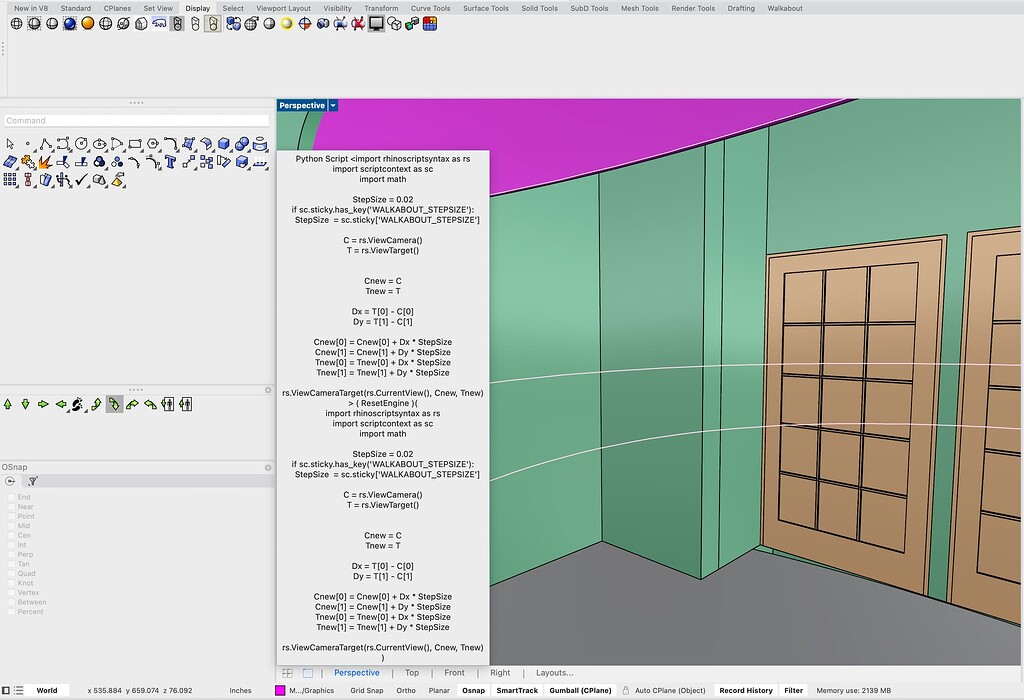This screenshot has height=700, width=1024.
Task: Toggle the Mid object snap checkbox
Action: coord(12,526)
